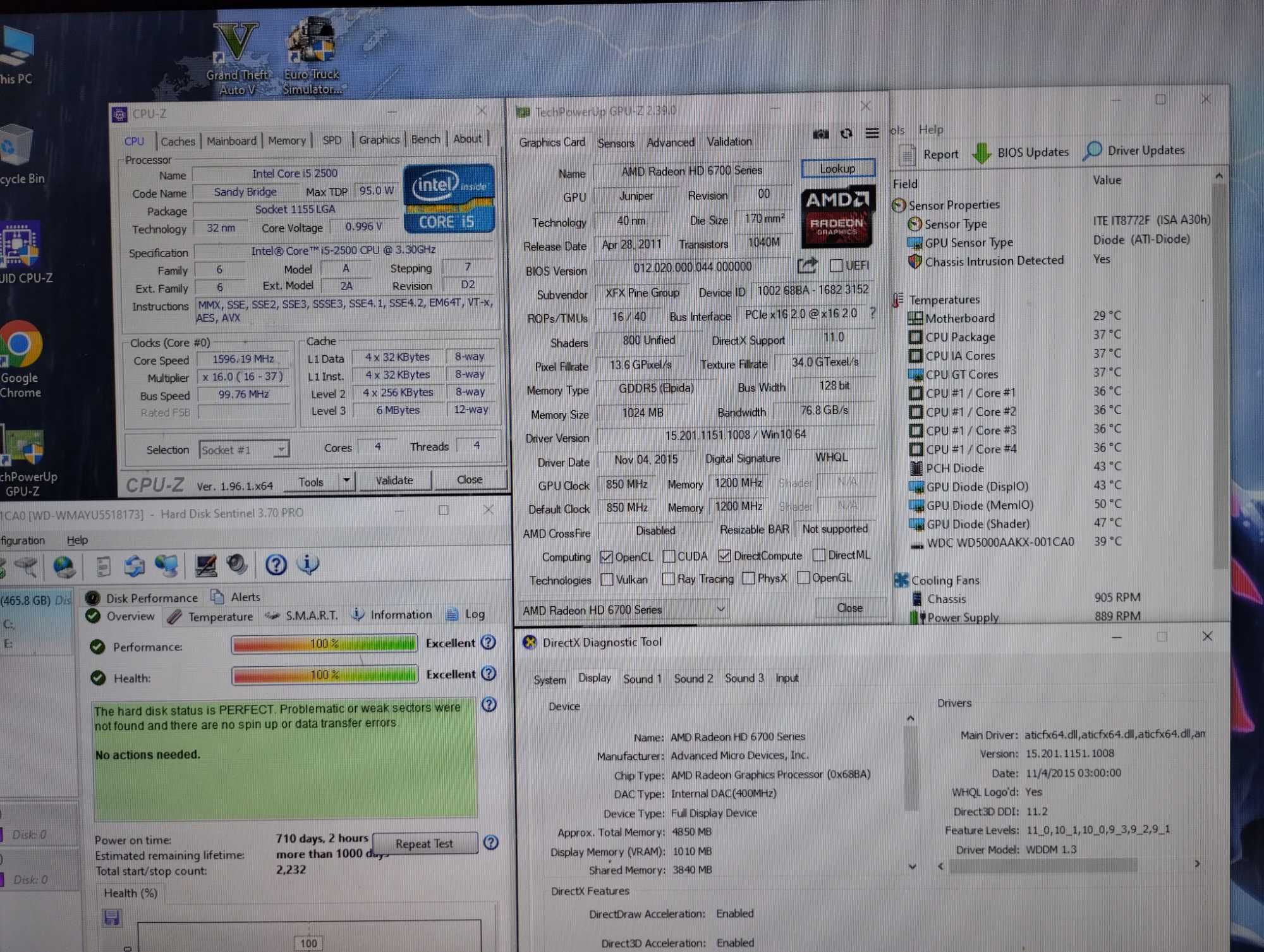Click the Rated FSB field in CPU-Z
Screen dimensions: 1264x952
244,412
